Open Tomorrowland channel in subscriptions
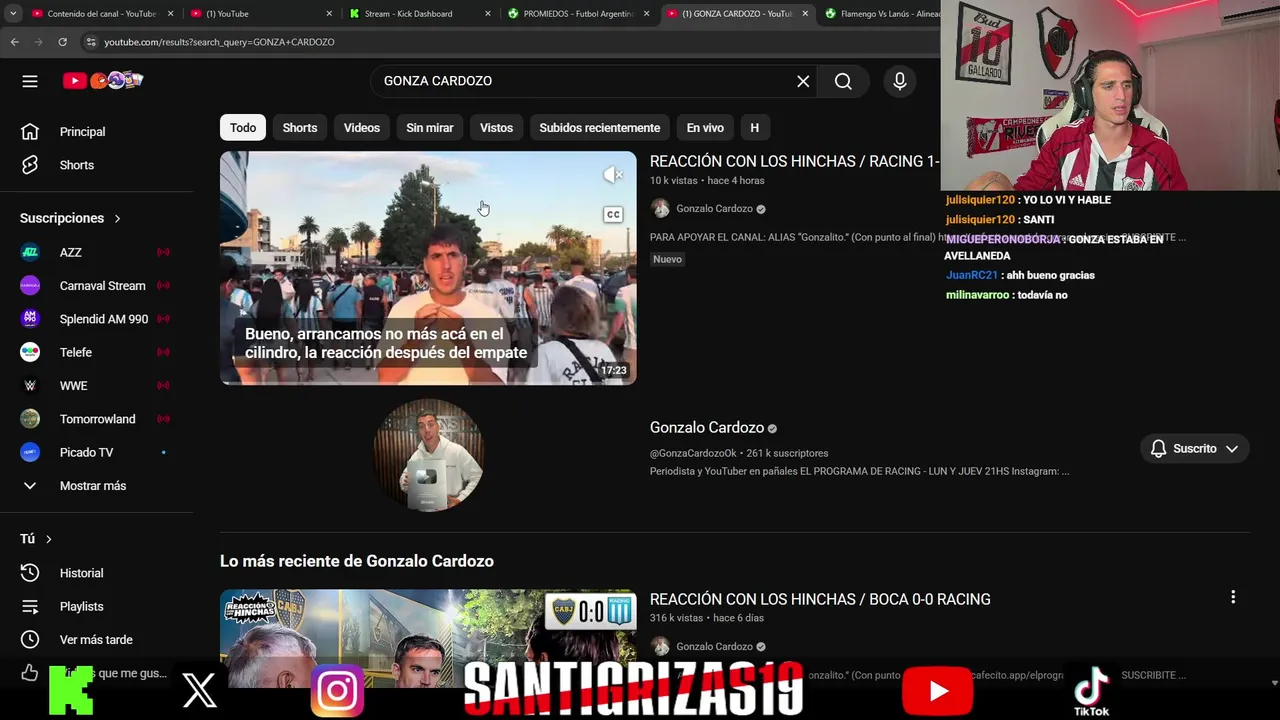Viewport: 1280px width, 720px height. 96,419
